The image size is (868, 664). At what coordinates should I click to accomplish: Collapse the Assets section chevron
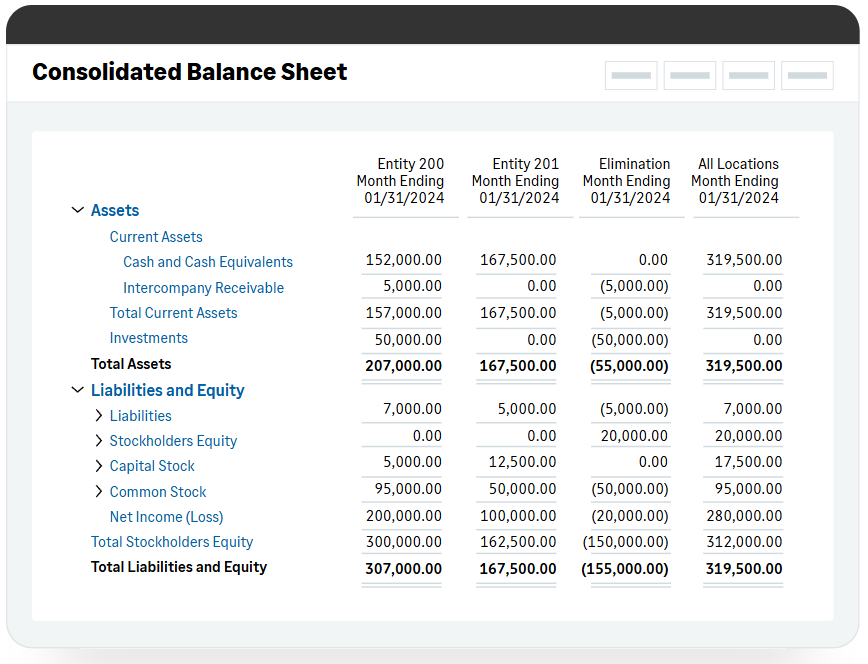[x=78, y=210]
